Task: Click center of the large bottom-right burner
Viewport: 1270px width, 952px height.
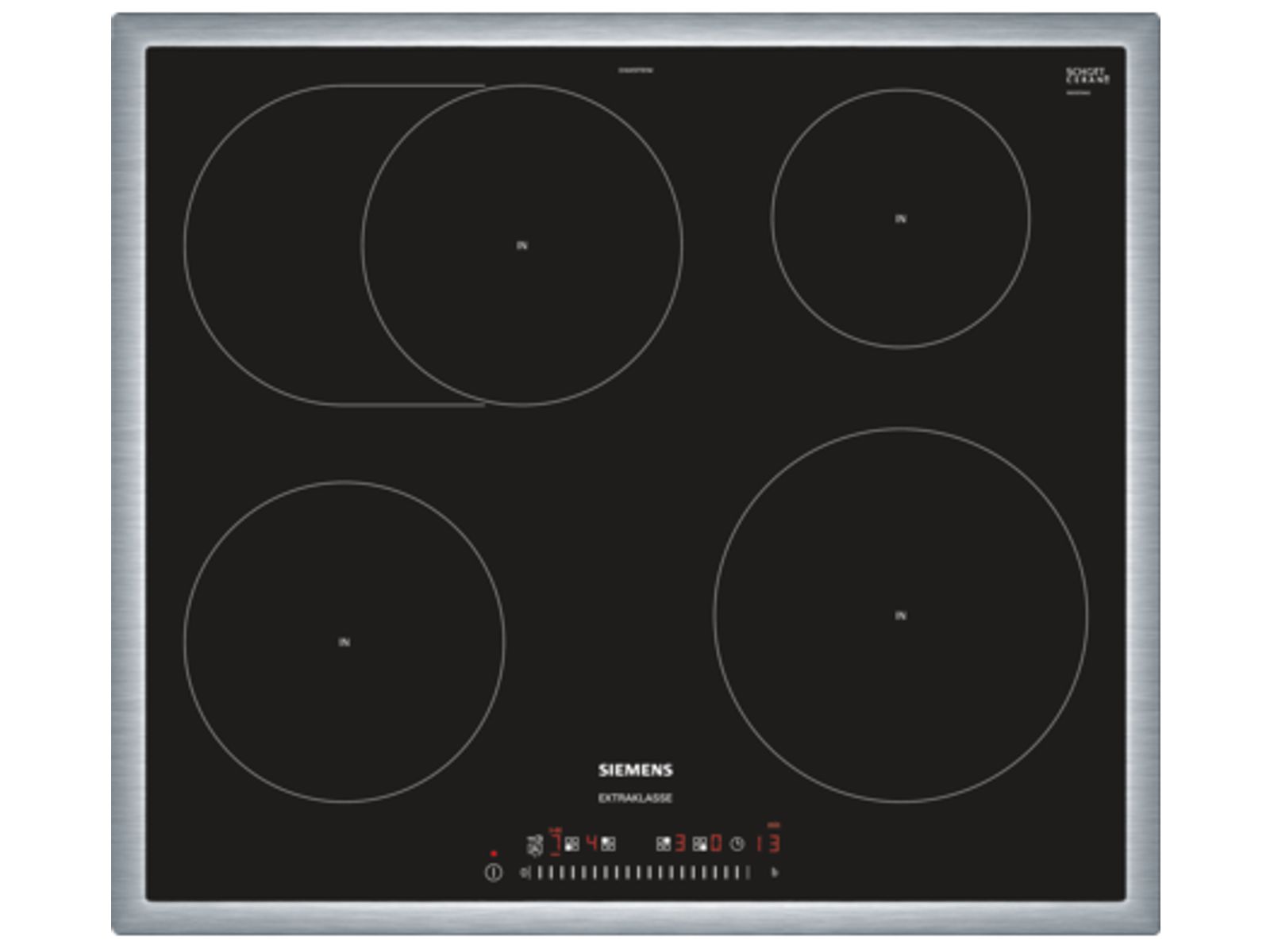Action: pos(900,615)
